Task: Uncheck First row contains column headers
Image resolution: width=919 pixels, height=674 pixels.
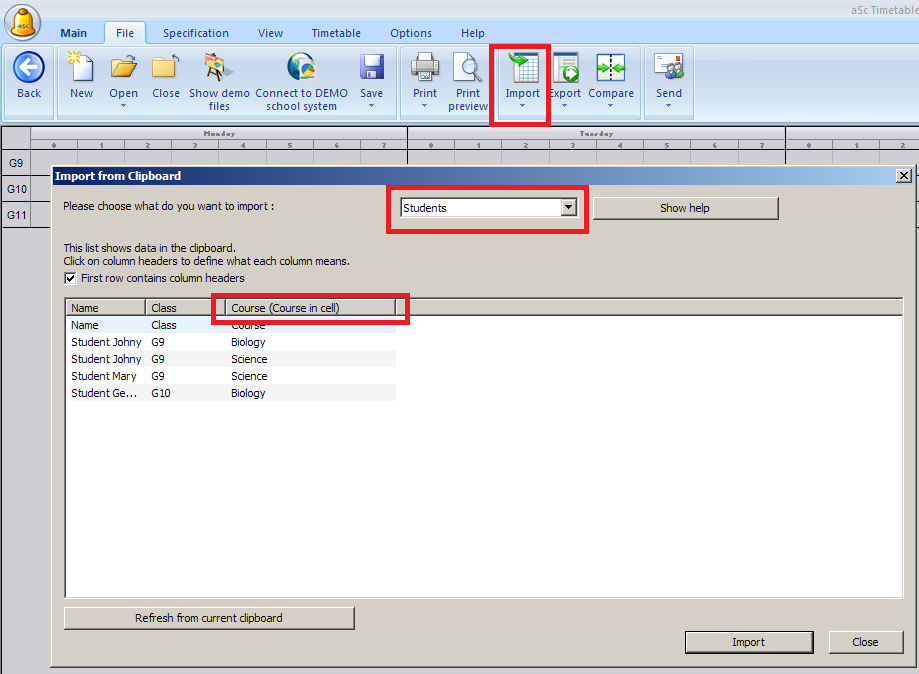Action: click(x=70, y=278)
